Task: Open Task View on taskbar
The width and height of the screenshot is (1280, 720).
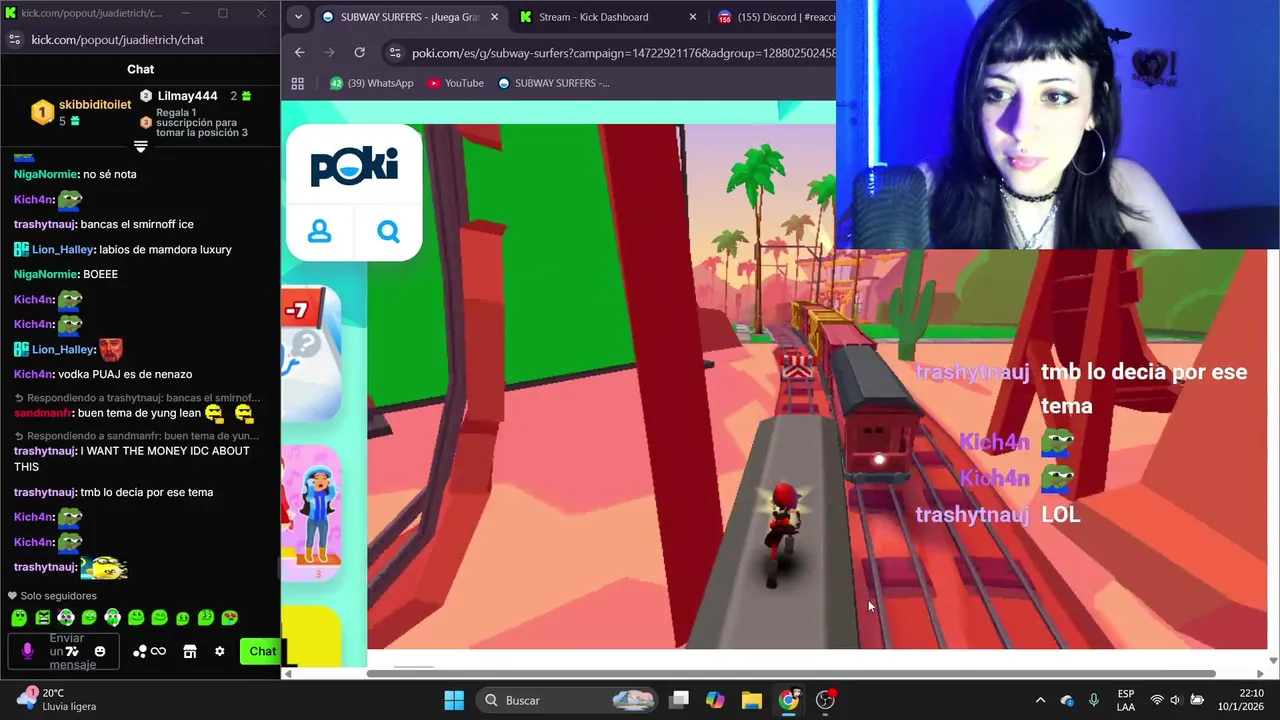Action: (679, 700)
